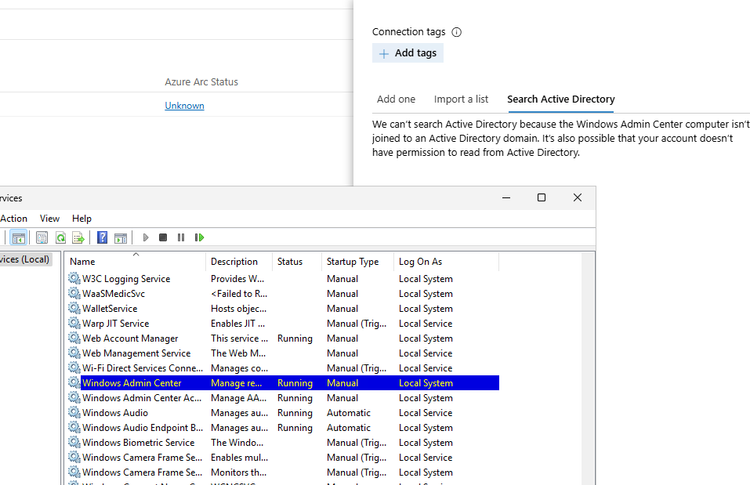The height and width of the screenshot is (485, 750).
Task: Click the Stop Service toolbar button
Action: (163, 238)
